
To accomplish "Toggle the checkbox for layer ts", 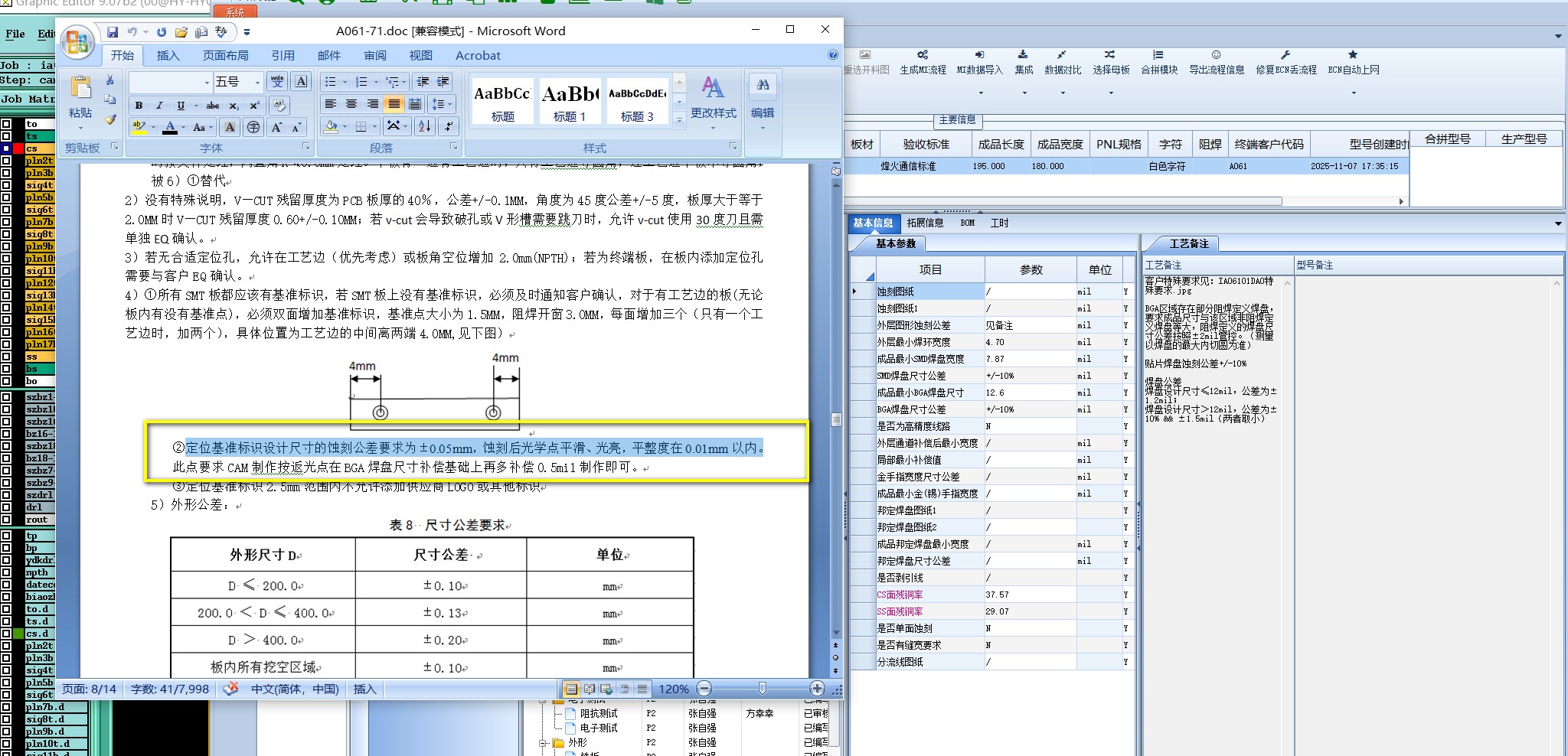I will 6,136.
